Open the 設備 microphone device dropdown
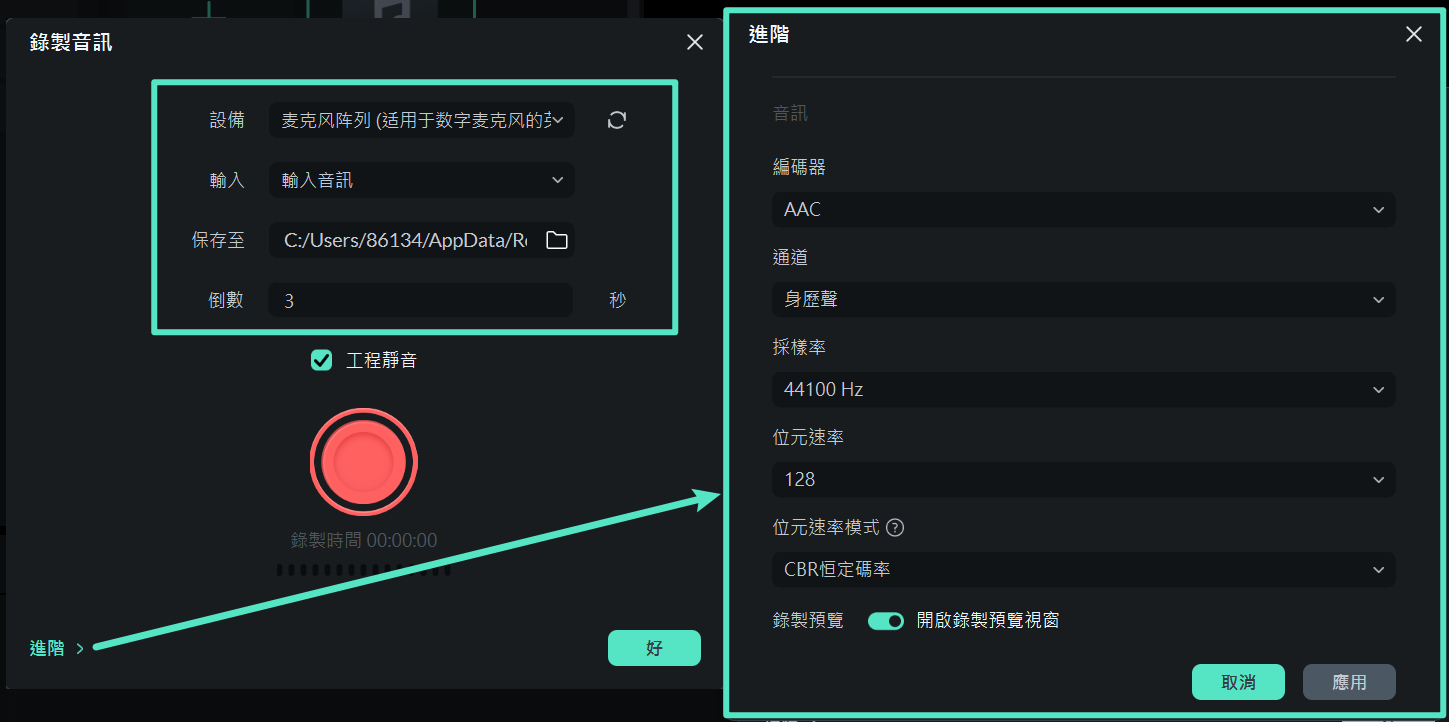 click(x=421, y=119)
